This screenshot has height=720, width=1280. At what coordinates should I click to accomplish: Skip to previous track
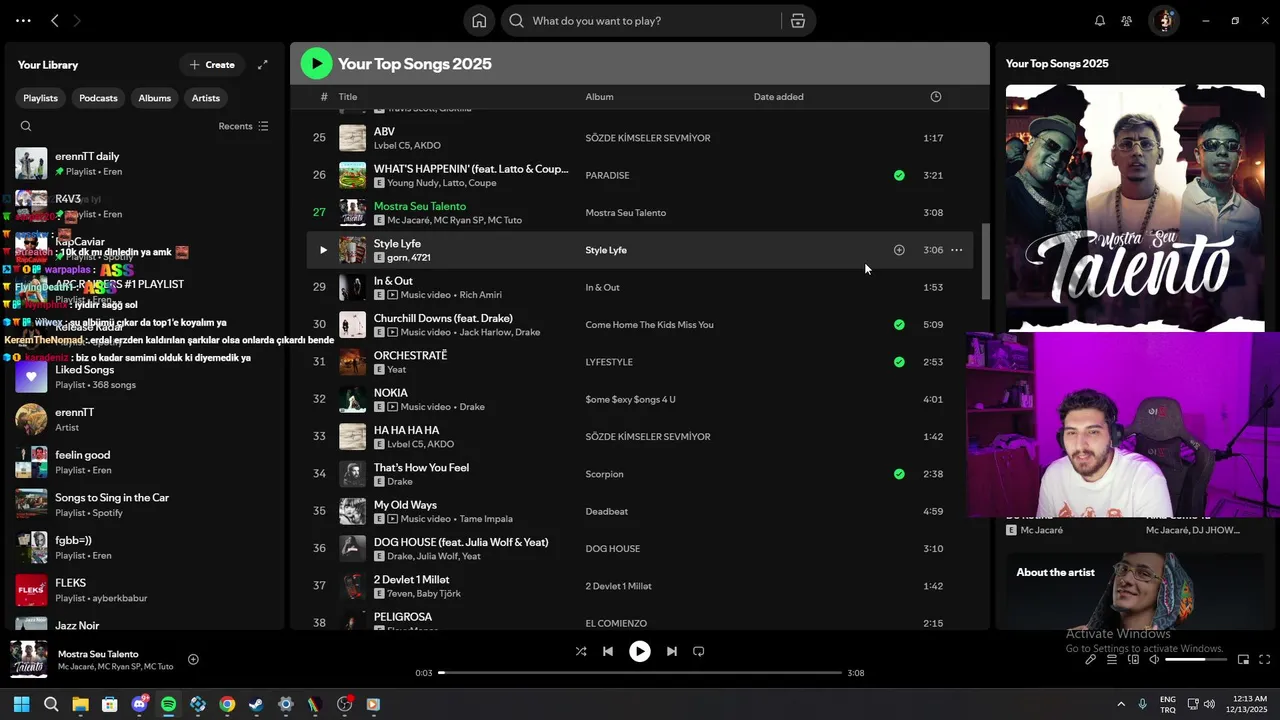tap(608, 651)
